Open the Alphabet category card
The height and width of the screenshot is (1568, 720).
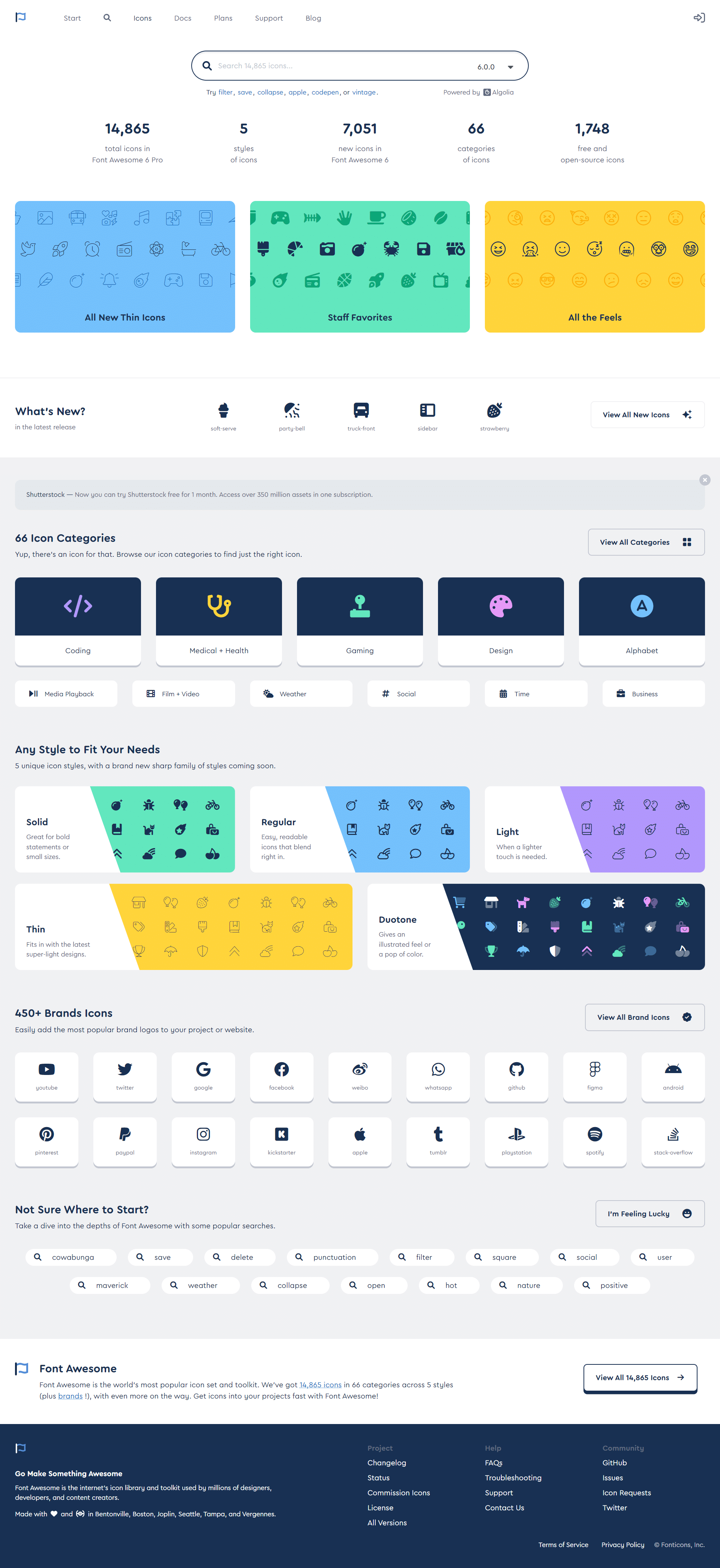coord(642,622)
